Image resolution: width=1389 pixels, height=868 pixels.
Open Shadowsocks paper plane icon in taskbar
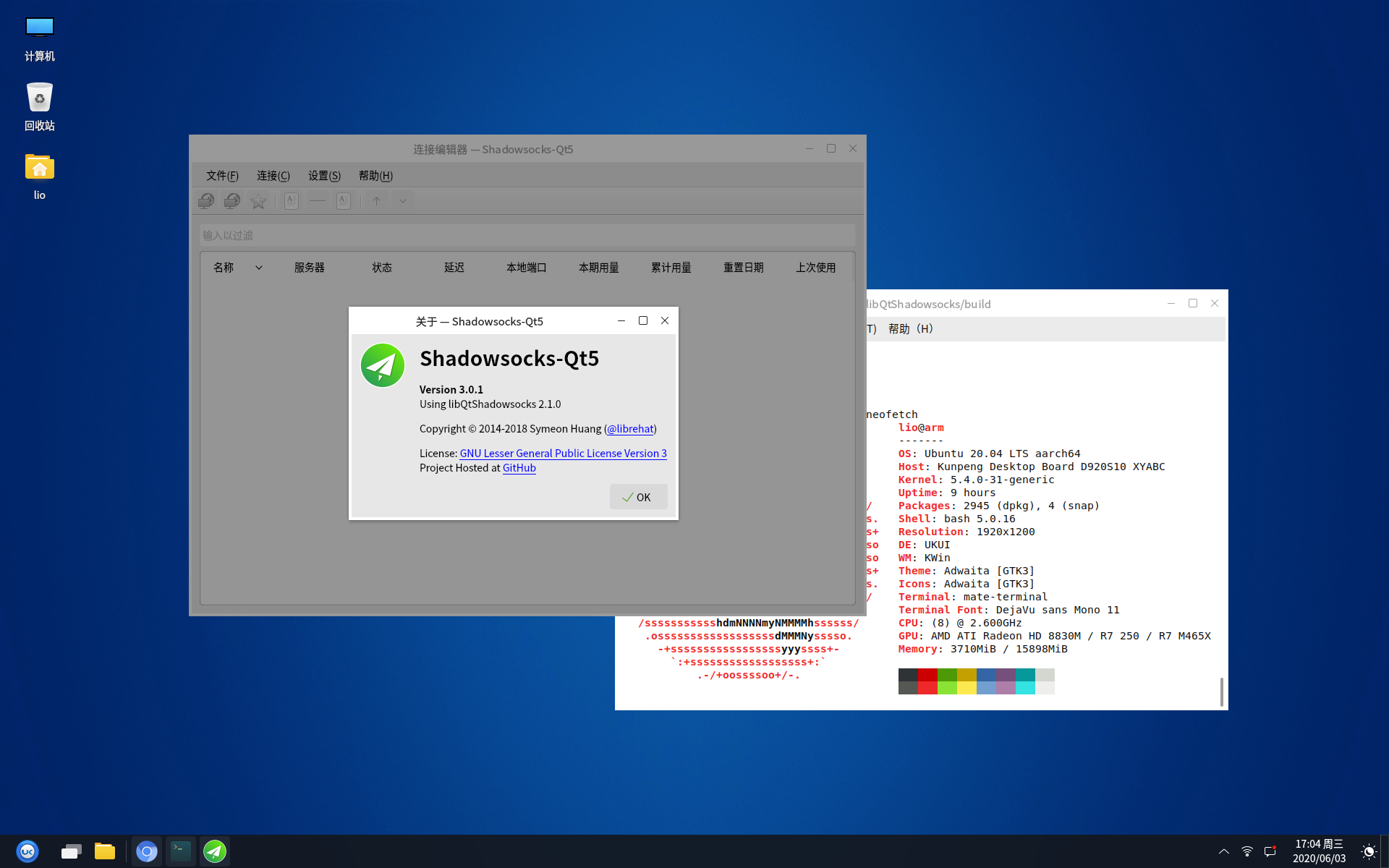215,851
